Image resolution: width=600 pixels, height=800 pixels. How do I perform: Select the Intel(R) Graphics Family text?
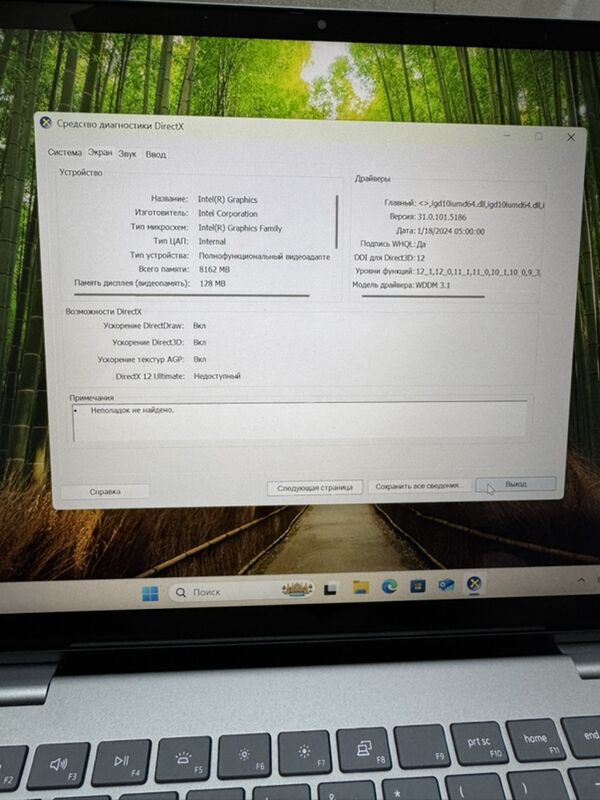pyautogui.click(x=240, y=228)
